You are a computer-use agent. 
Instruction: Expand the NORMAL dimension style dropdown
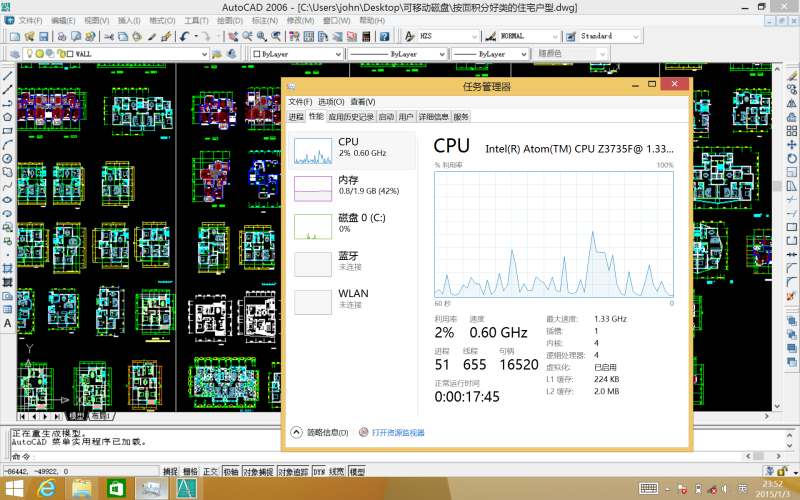[x=555, y=37]
